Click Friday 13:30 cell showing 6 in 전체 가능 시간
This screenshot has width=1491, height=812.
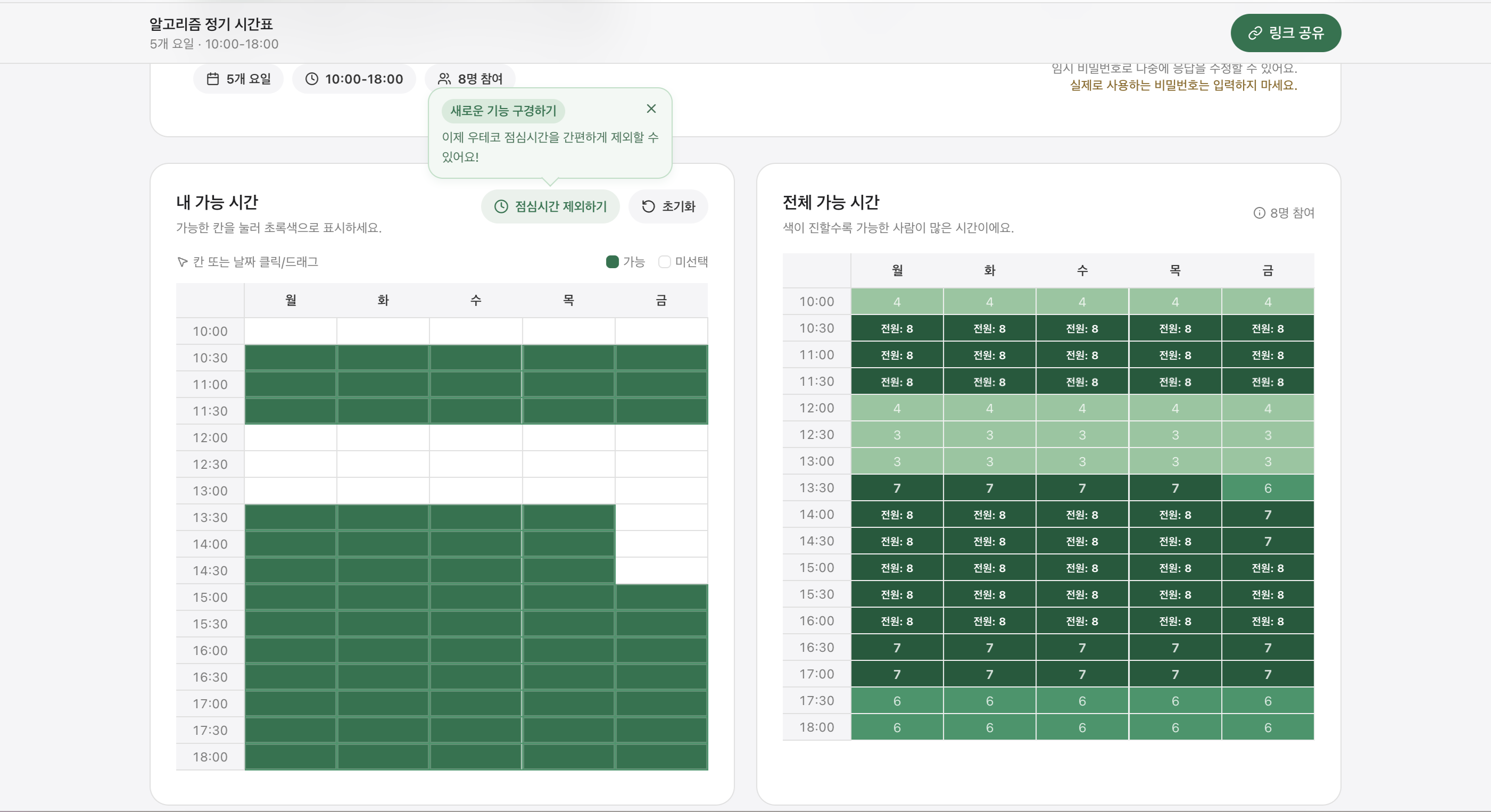(x=1268, y=488)
